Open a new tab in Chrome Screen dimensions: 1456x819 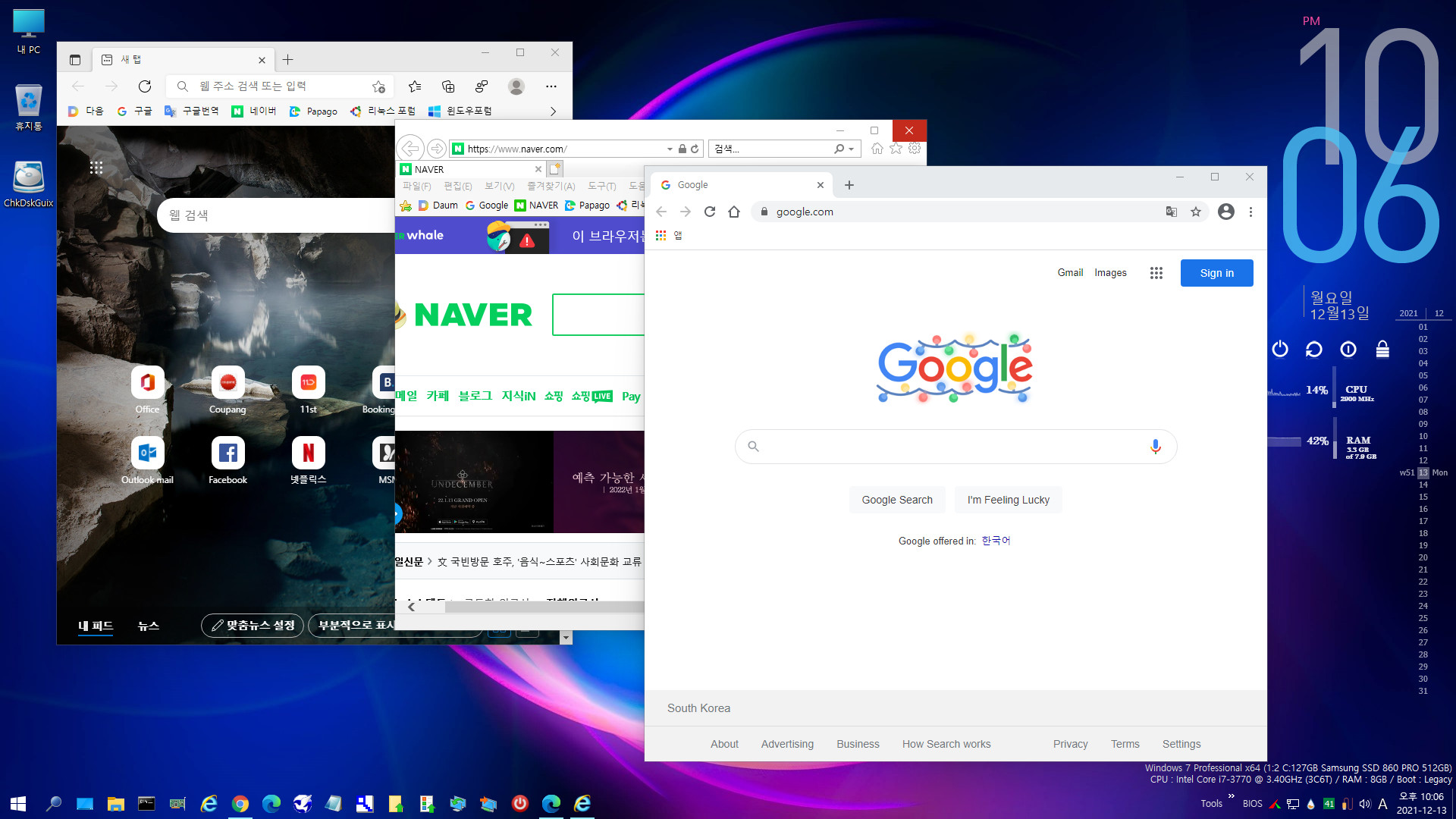[x=849, y=185]
